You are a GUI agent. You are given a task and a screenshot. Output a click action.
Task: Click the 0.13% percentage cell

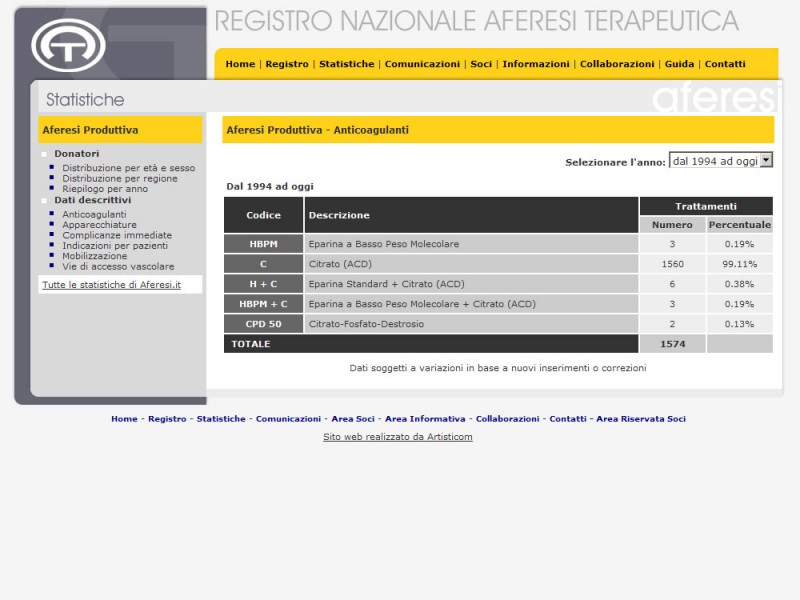click(739, 324)
